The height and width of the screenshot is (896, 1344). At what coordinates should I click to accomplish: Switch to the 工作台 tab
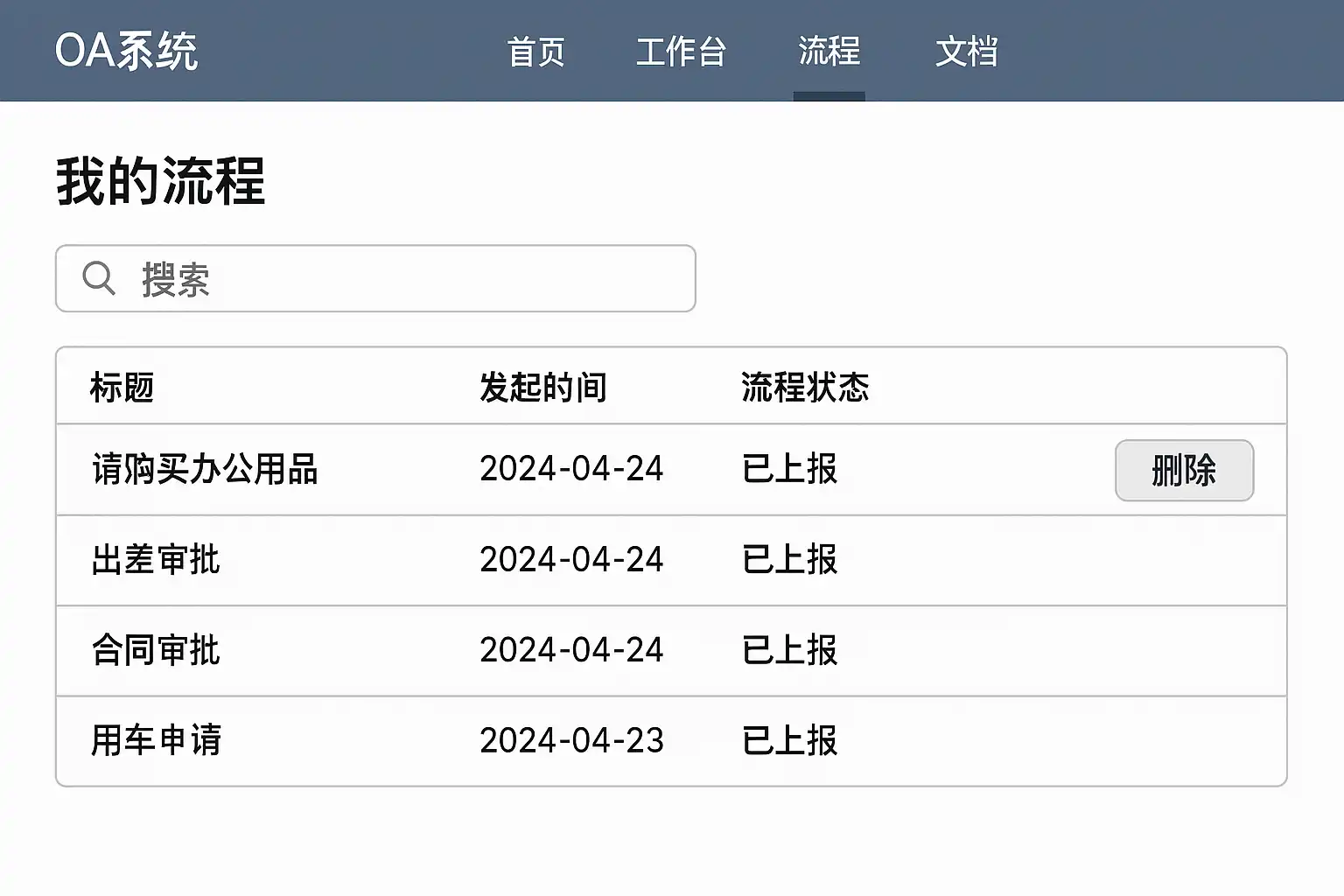coord(681,52)
